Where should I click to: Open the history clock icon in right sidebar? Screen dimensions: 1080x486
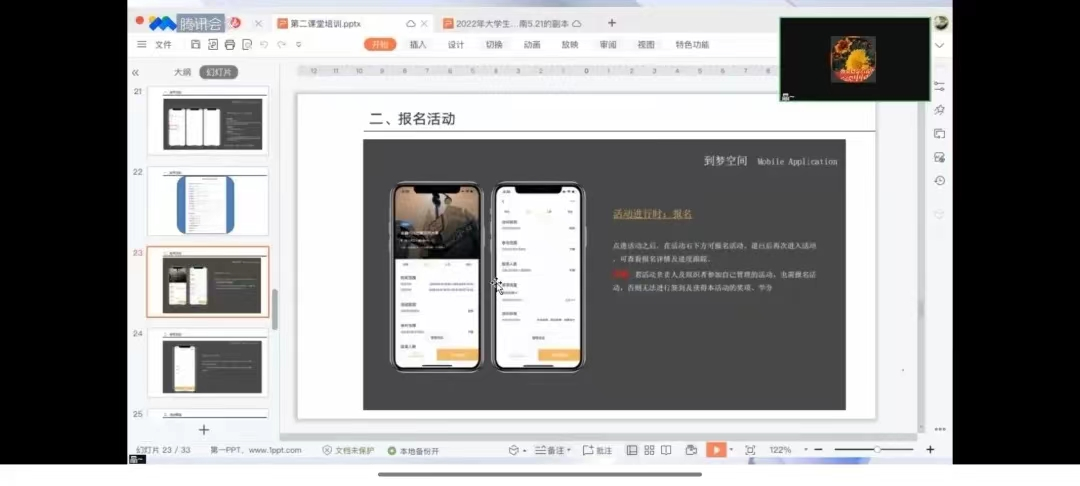pyautogui.click(x=939, y=180)
